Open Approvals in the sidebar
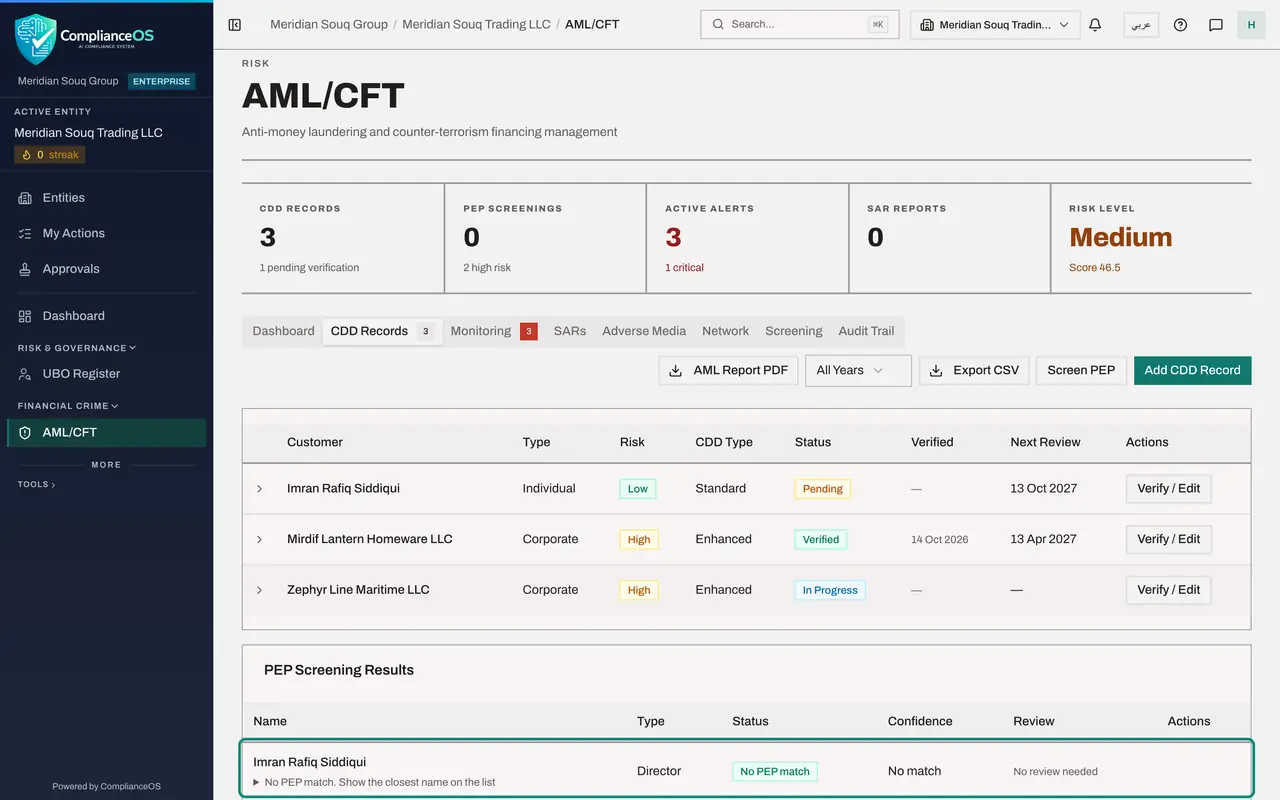Image resolution: width=1280 pixels, height=800 pixels. tap(106, 269)
